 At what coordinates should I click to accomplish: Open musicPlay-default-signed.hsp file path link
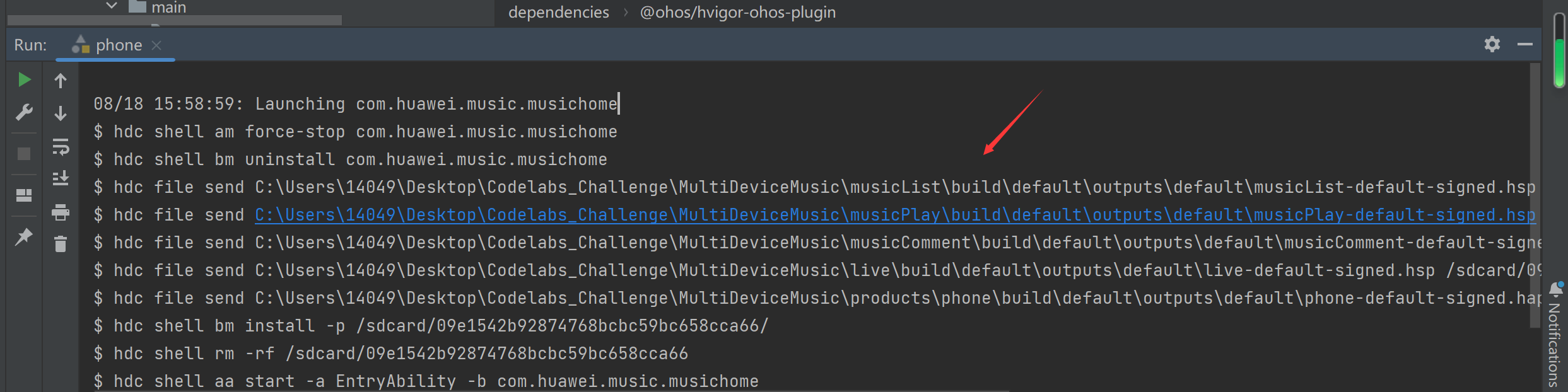(895, 215)
